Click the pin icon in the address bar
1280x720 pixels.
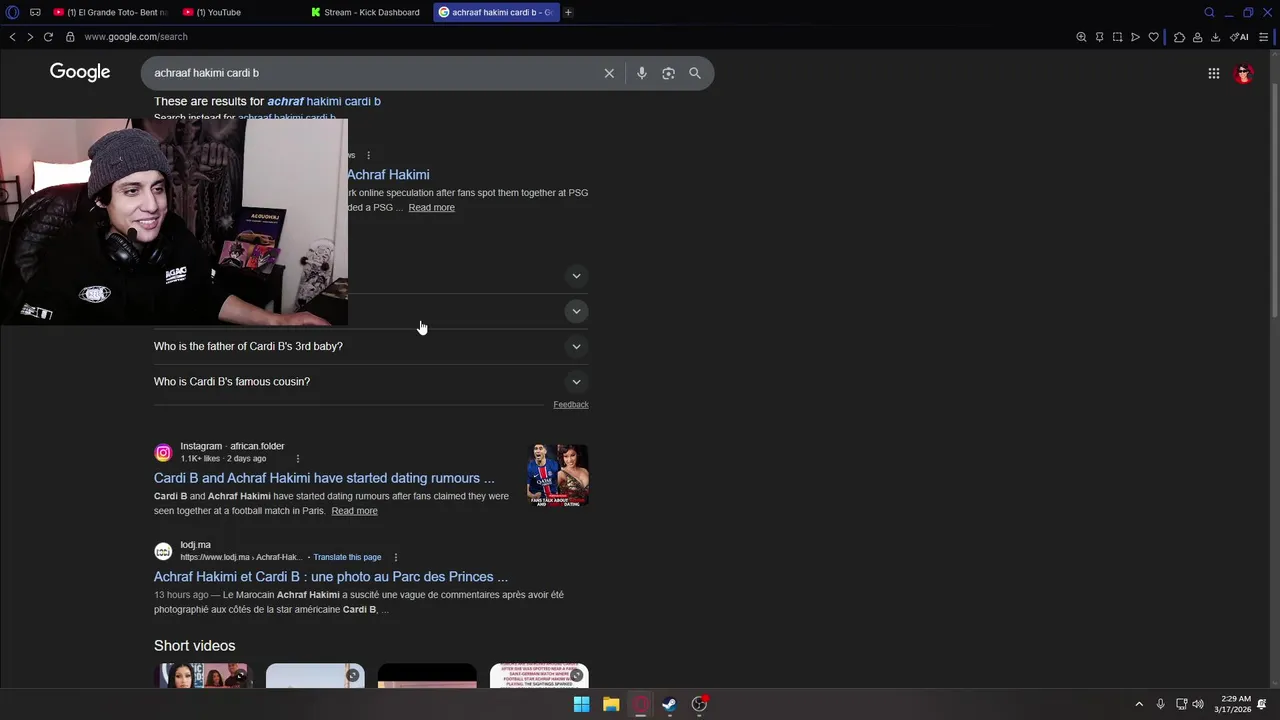click(x=1099, y=37)
